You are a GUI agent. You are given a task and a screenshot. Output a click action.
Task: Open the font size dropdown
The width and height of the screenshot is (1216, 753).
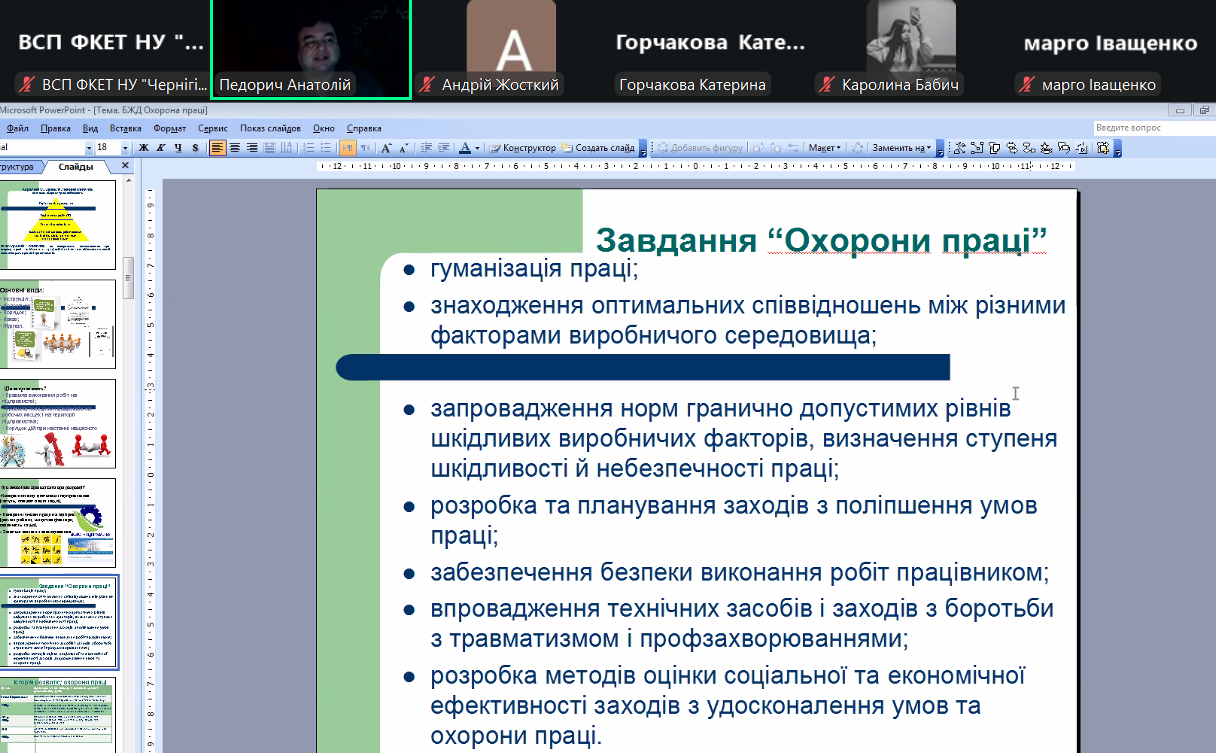tap(125, 148)
